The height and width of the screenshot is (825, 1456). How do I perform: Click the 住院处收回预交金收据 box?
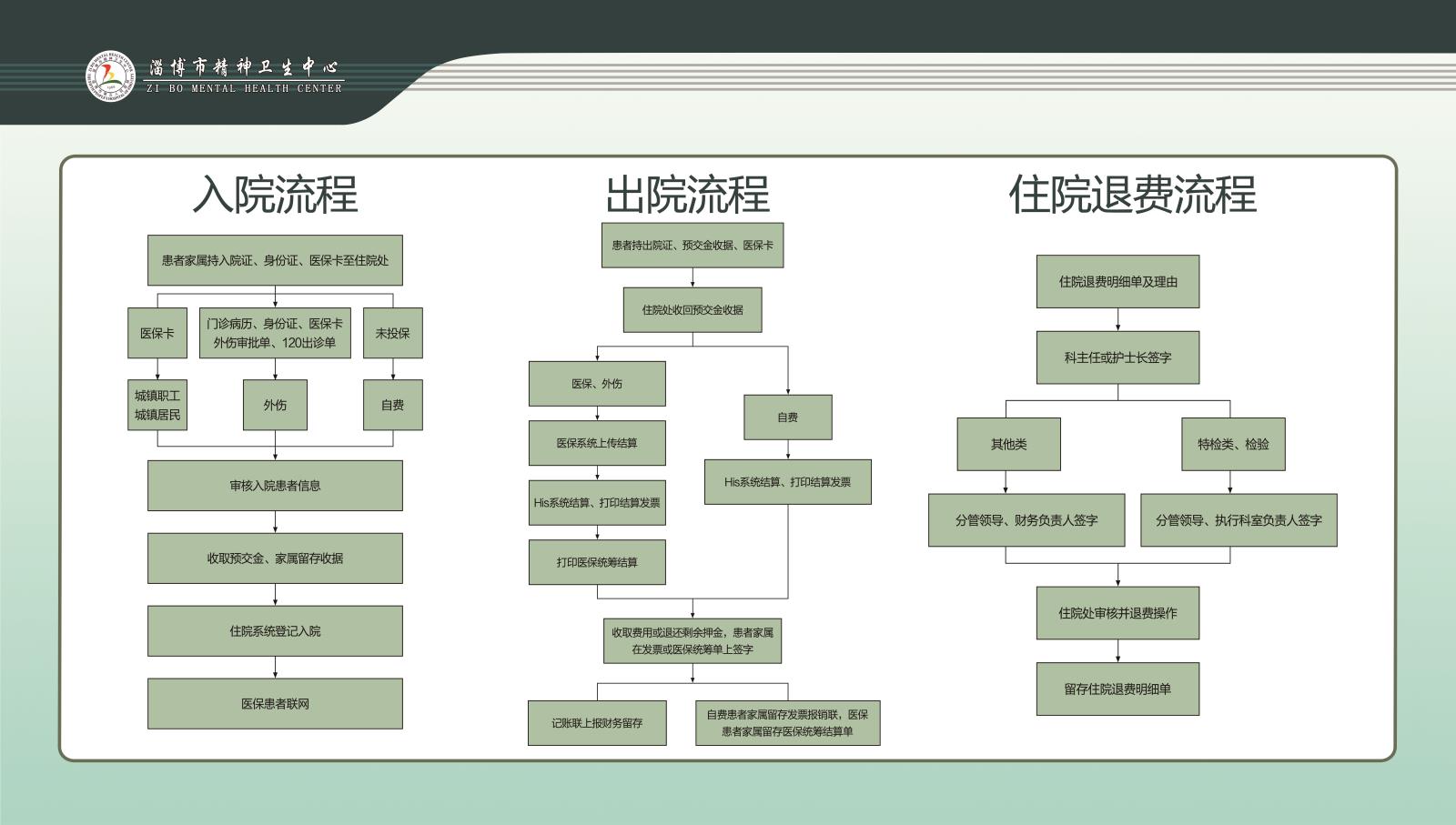click(x=693, y=310)
